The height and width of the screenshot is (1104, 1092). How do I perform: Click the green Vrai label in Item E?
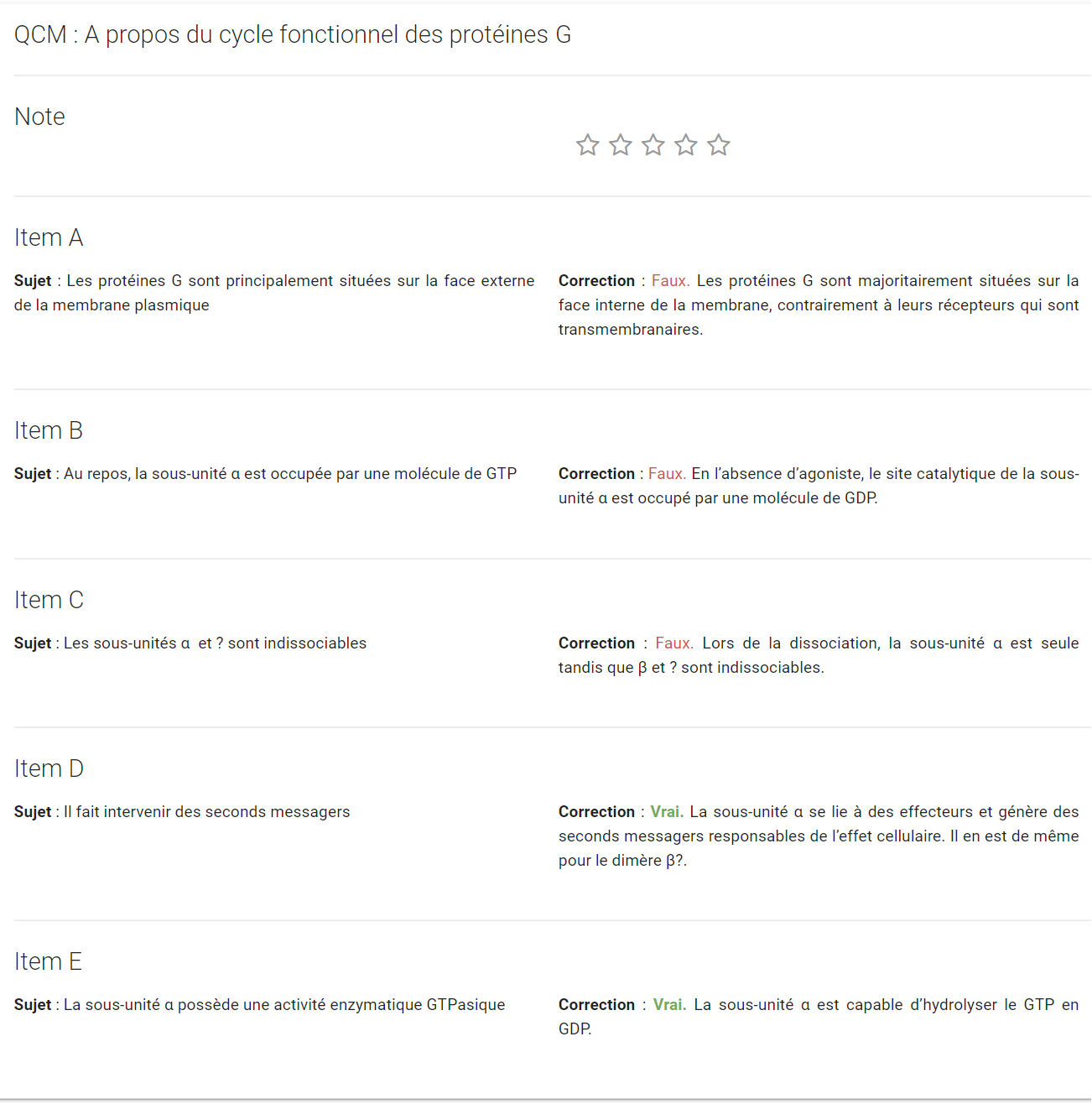(x=670, y=1005)
